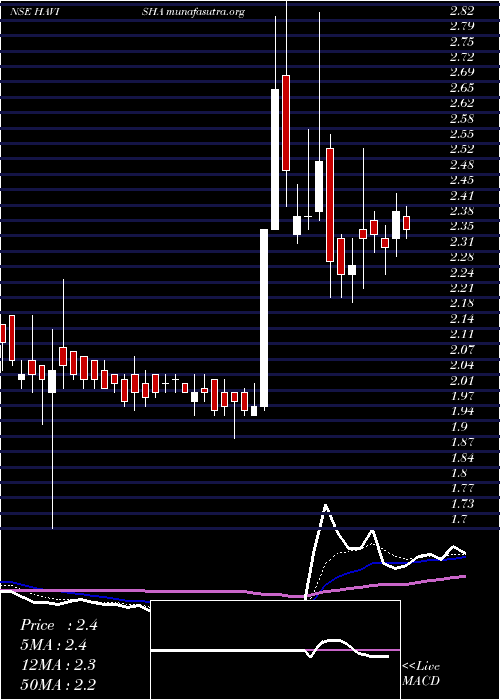Click the 2.21 price axis label
The height and width of the screenshot is (700, 500).
click(x=462, y=288)
